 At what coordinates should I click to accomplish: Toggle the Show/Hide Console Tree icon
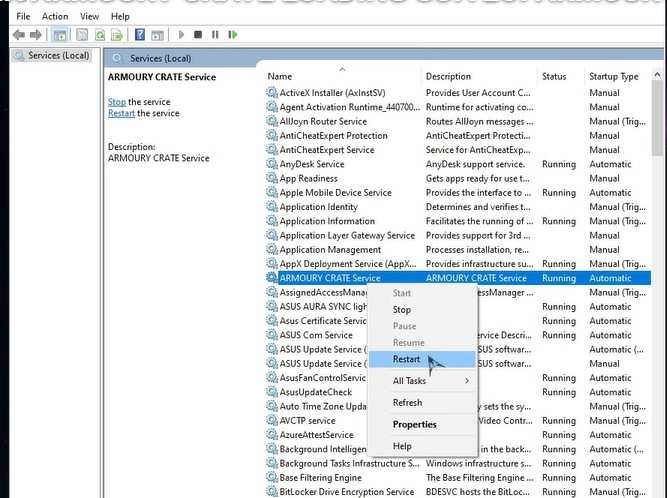click(60, 35)
